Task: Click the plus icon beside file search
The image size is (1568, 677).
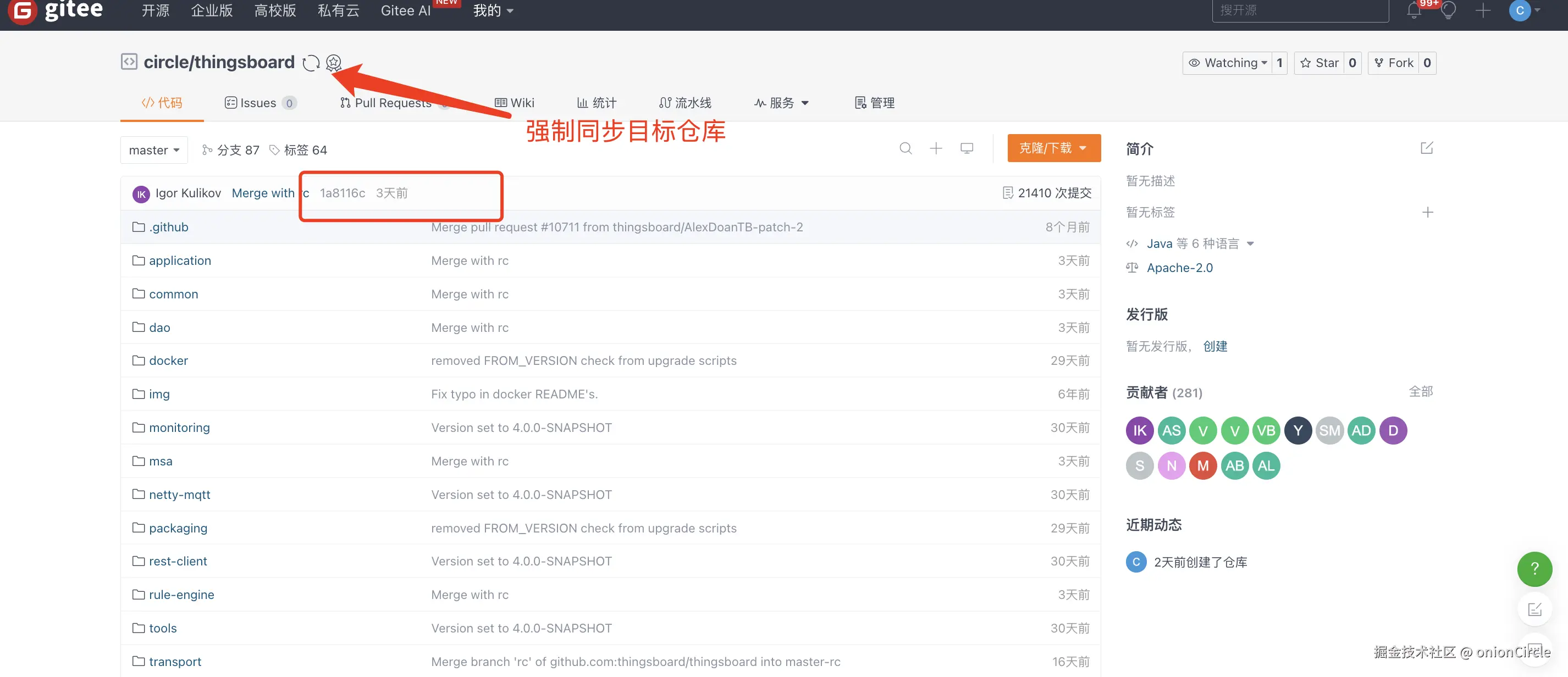Action: coord(936,148)
